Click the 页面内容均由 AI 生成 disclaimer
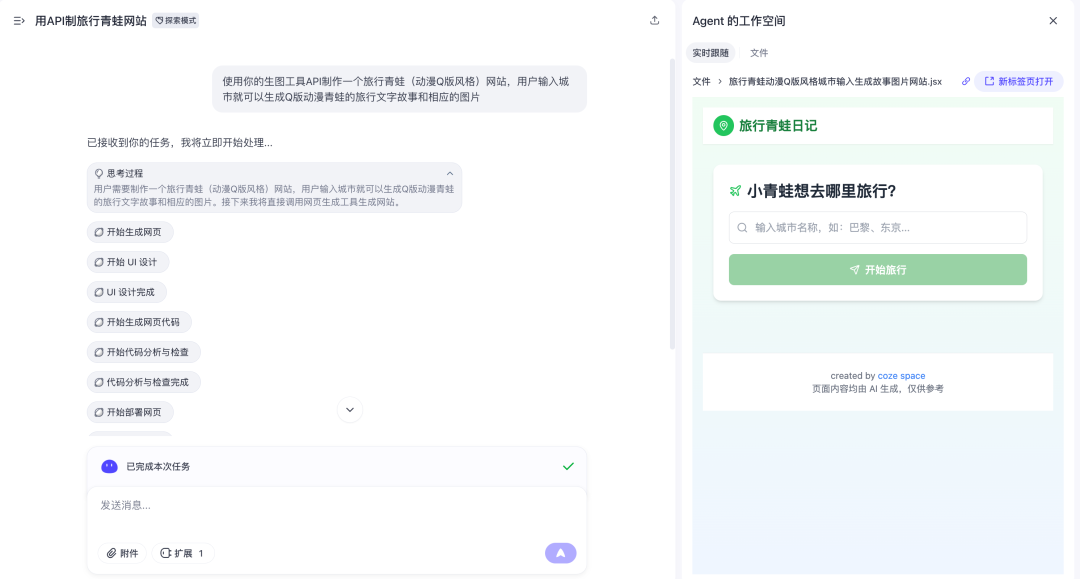Screen dimensions: 1080x579 [x=878, y=389]
